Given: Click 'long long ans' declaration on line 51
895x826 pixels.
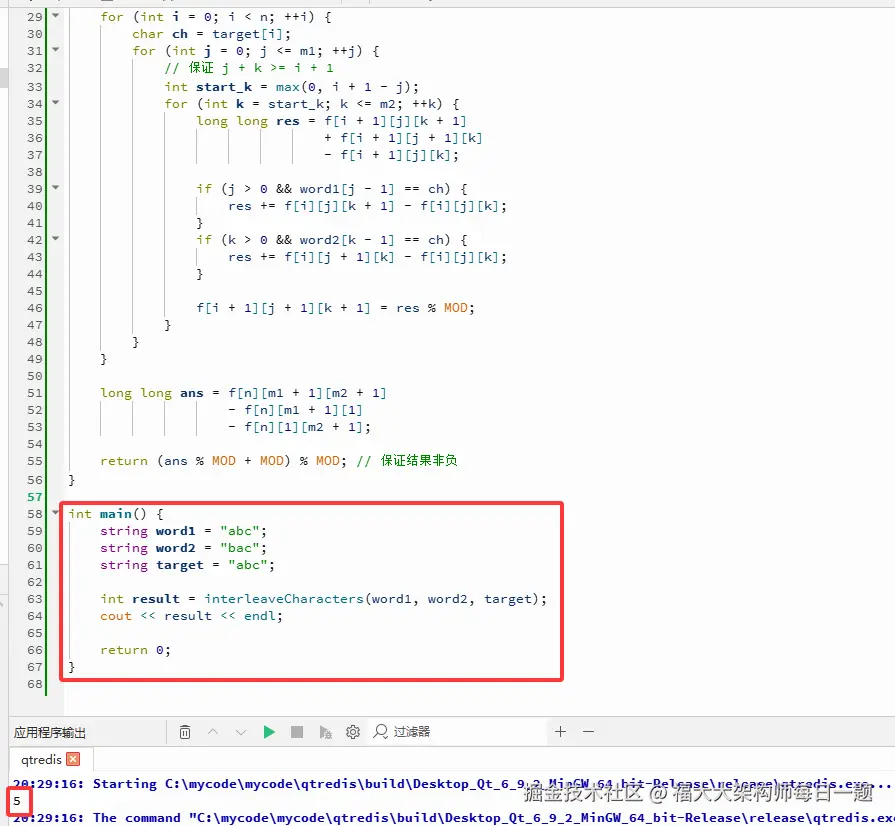Looking at the screenshot, I should click(x=152, y=393).
